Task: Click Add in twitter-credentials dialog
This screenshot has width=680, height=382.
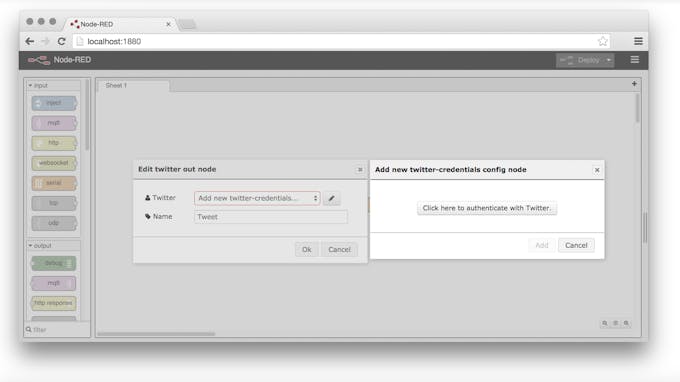Action: click(542, 245)
